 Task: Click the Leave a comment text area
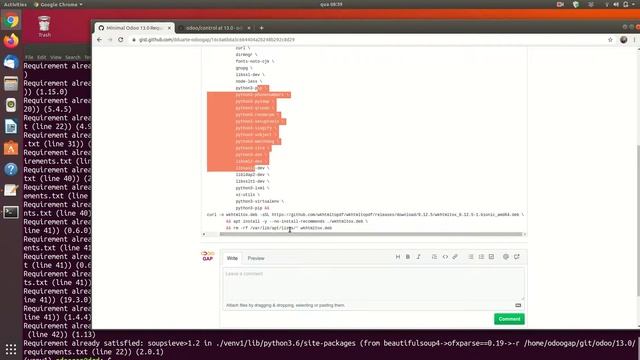(x=373, y=284)
